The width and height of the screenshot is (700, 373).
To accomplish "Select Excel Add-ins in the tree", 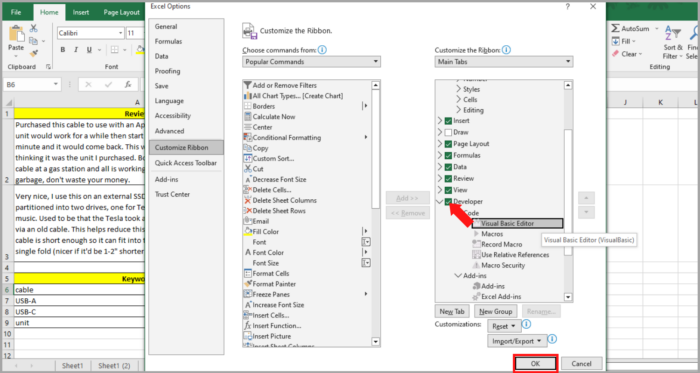I will click(x=496, y=297).
